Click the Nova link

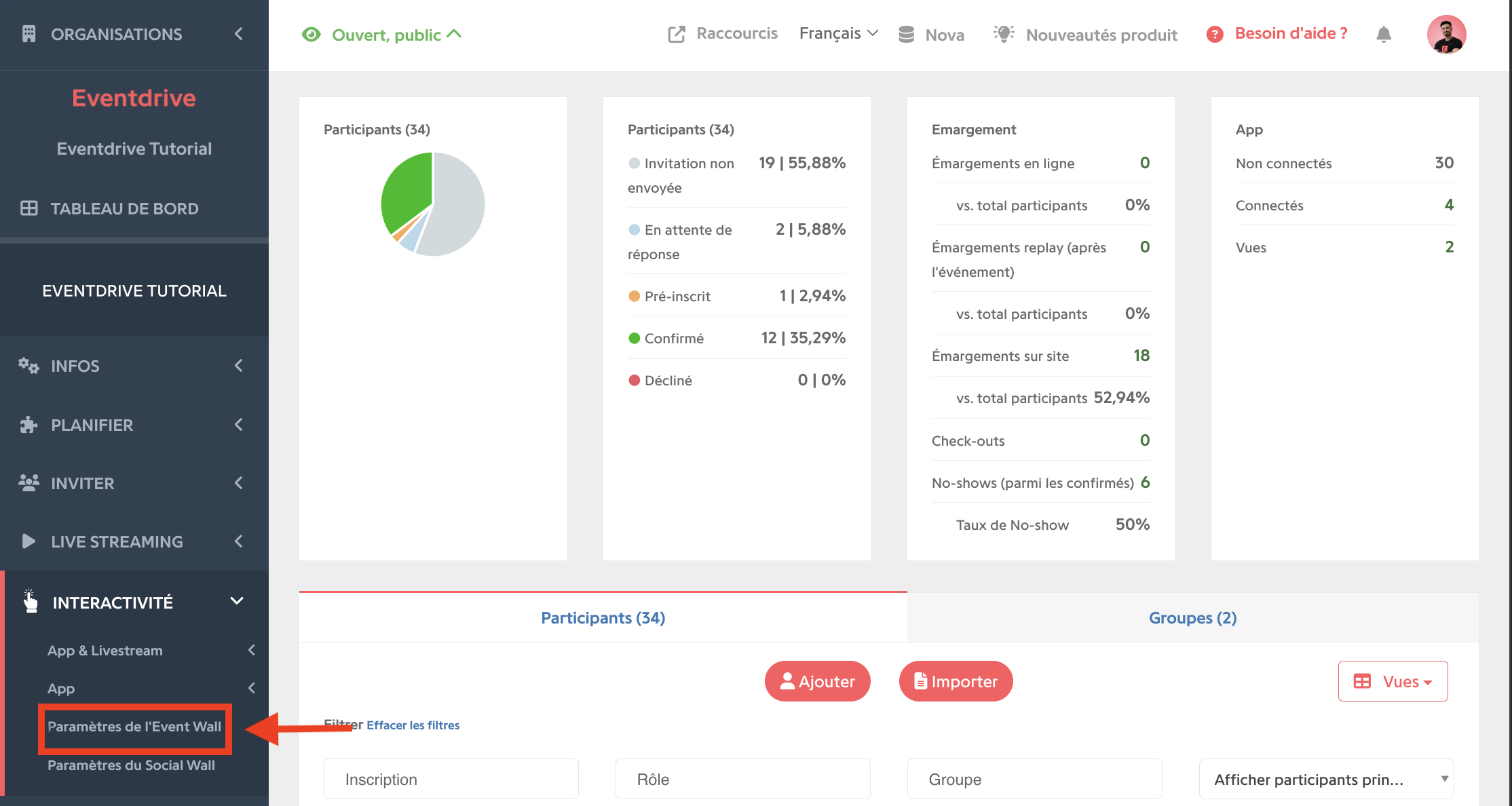pos(945,35)
